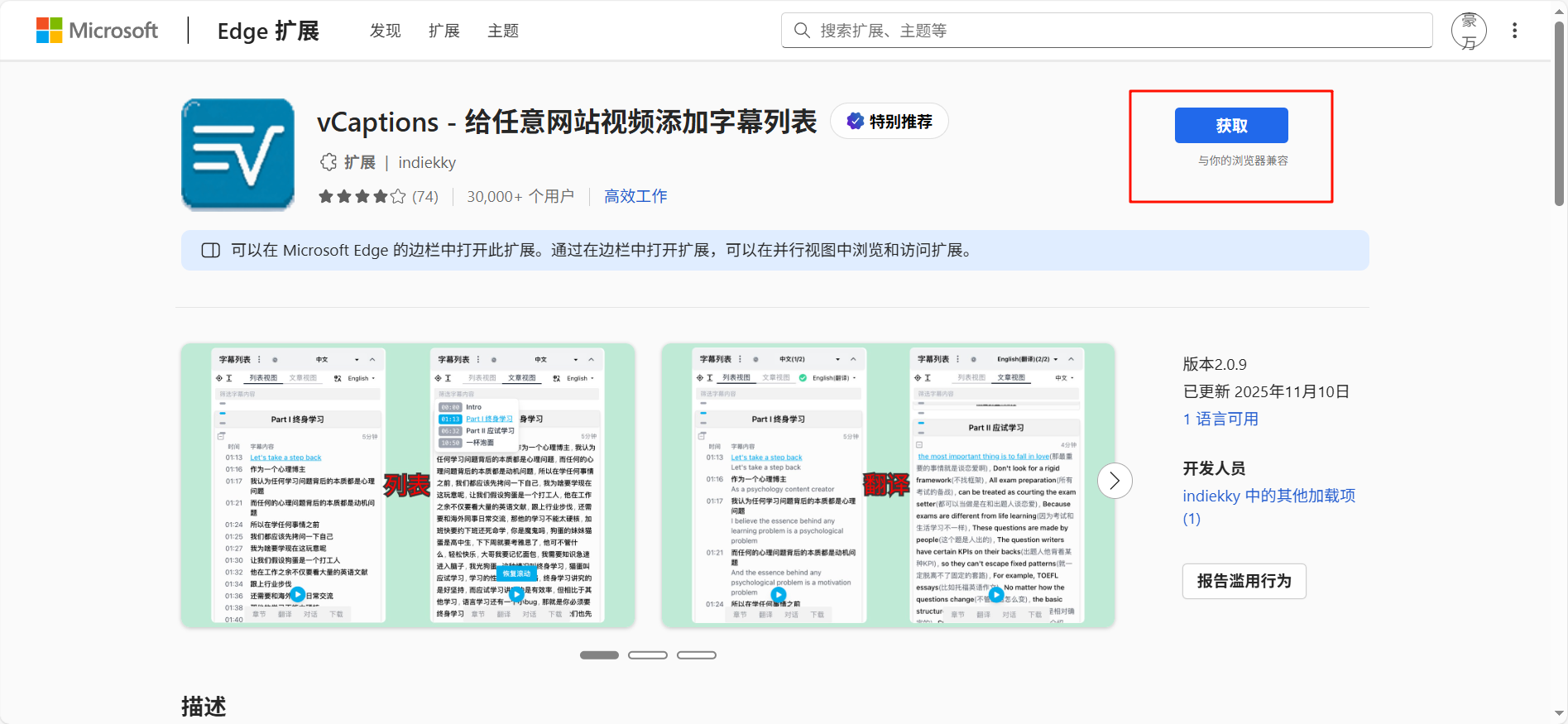This screenshot has height=724, width=1568.
Task: Click the next screenshot arrow
Action: [x=1115, y=481]
